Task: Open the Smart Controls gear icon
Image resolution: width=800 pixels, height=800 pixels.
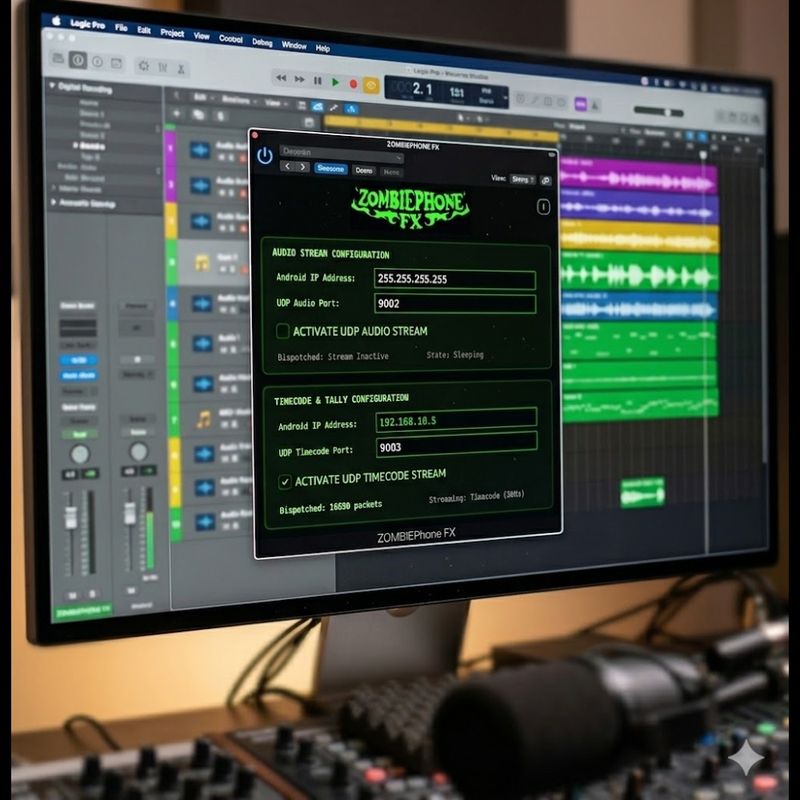Action: [144, 66]
